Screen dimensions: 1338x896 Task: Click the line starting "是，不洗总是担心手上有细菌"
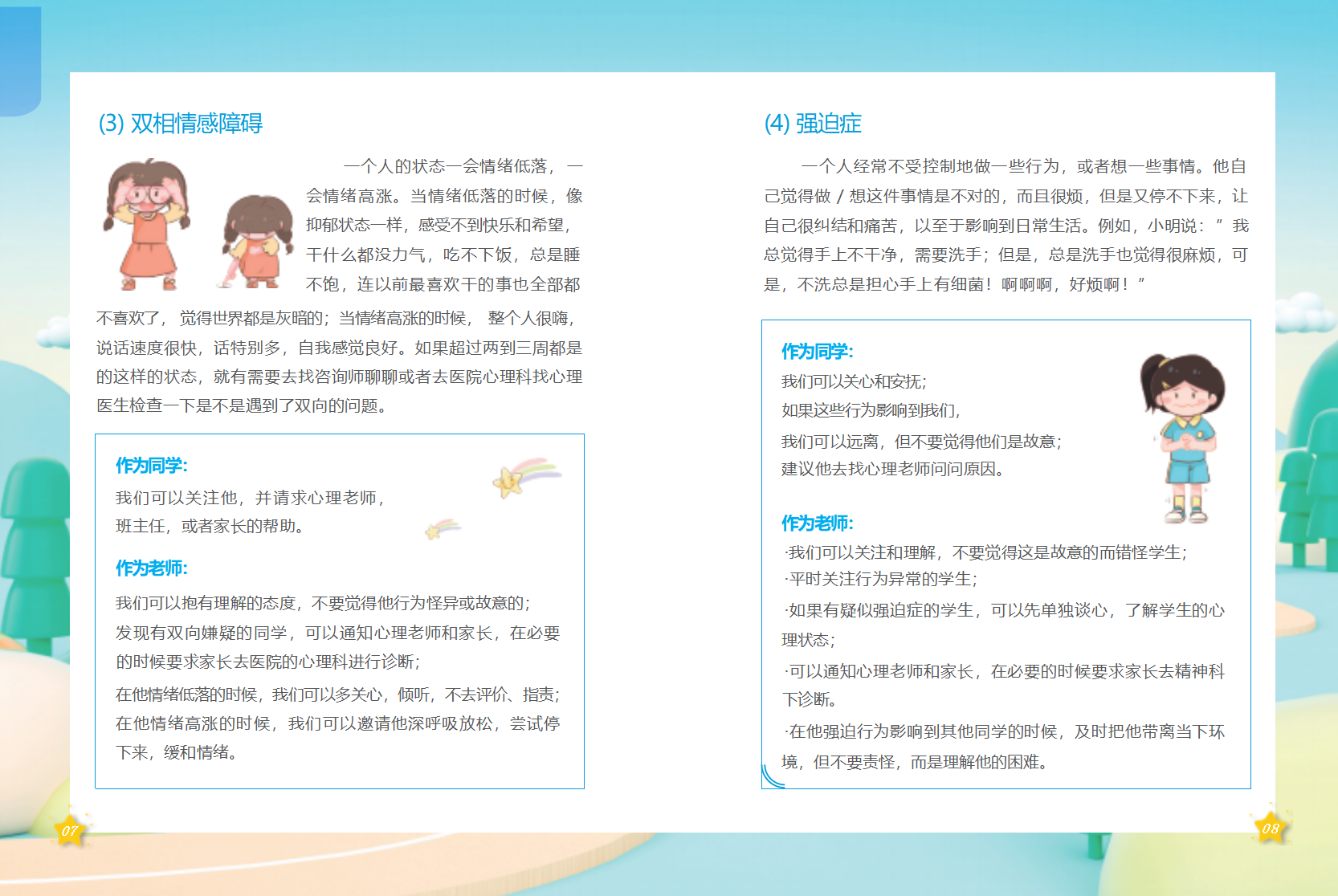point(955,285)
